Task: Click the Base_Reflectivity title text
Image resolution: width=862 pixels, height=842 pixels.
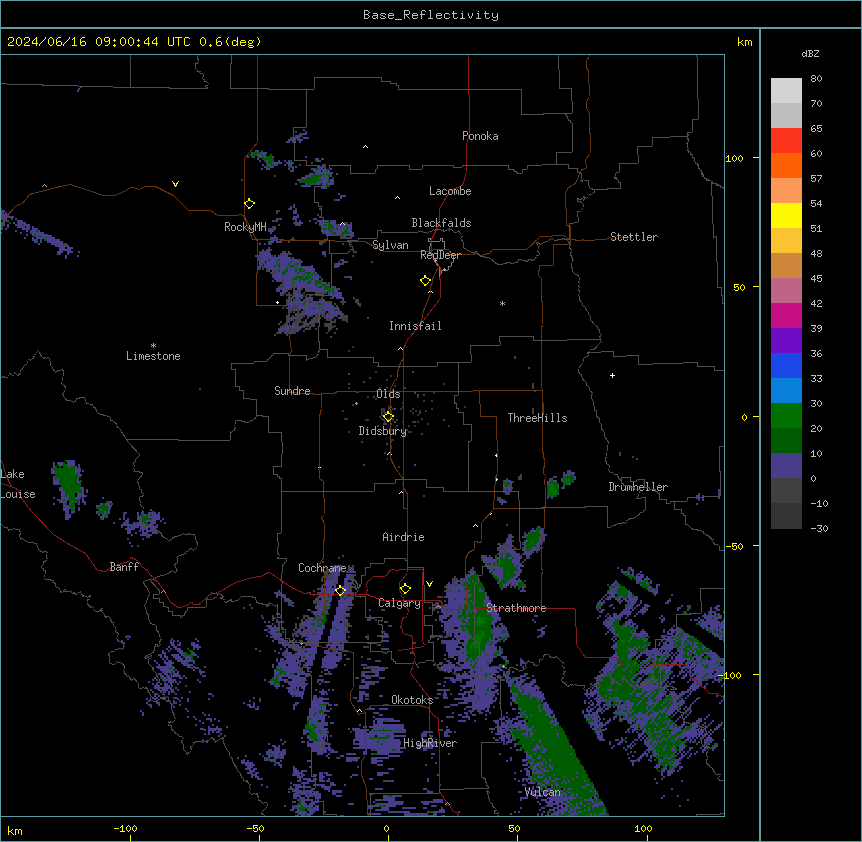Action: pyautogui.click(x=431, y=15)
